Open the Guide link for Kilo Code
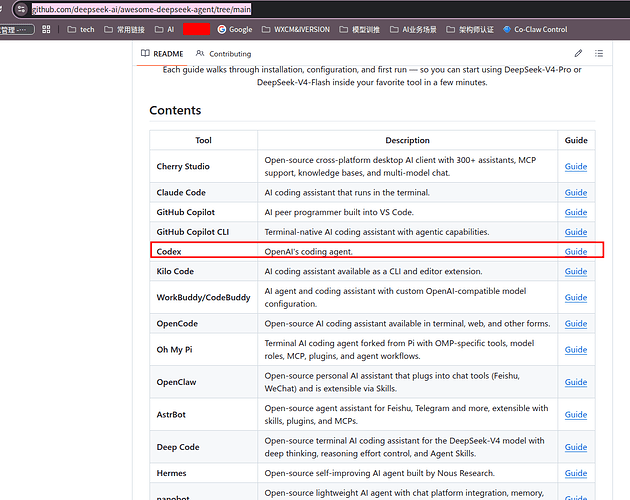This screenshot has width=630, height=500. tap(576, 271)
